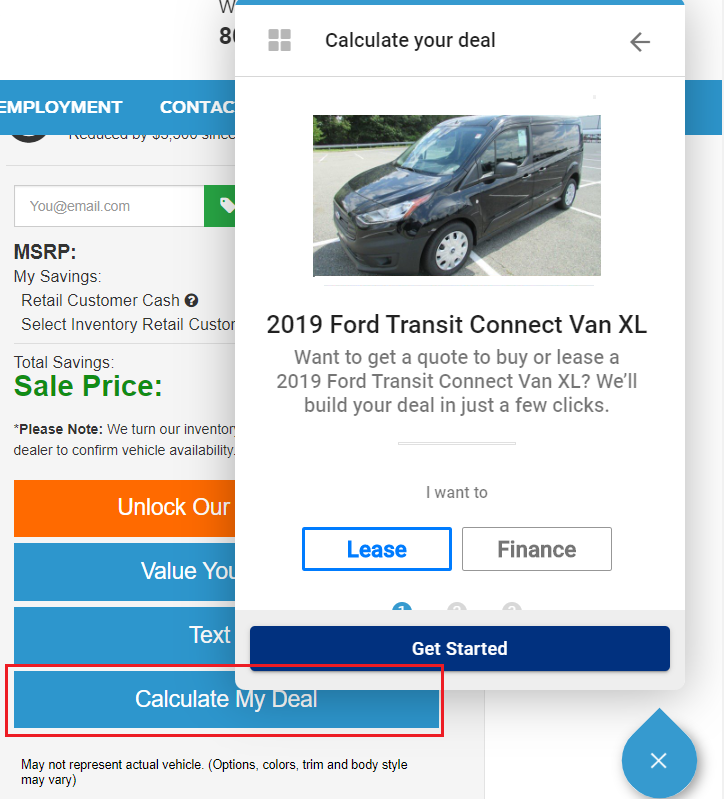This screenshot has width=724, height=799.
Task: Open the grid menu icon in deal panel
Action: (280, 41)
